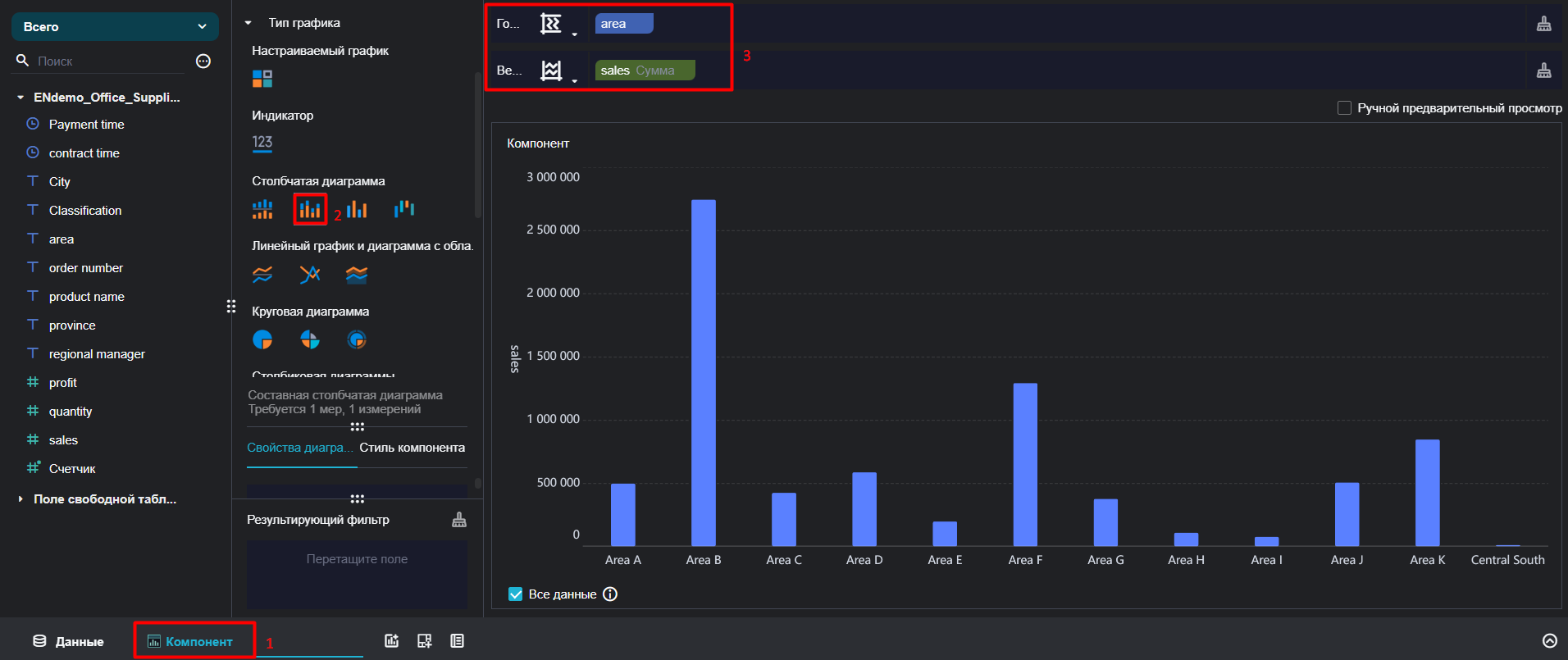
Task: Collapse the ENdemo_Office_Suppli dataset tree
Action: click(21, 98)
